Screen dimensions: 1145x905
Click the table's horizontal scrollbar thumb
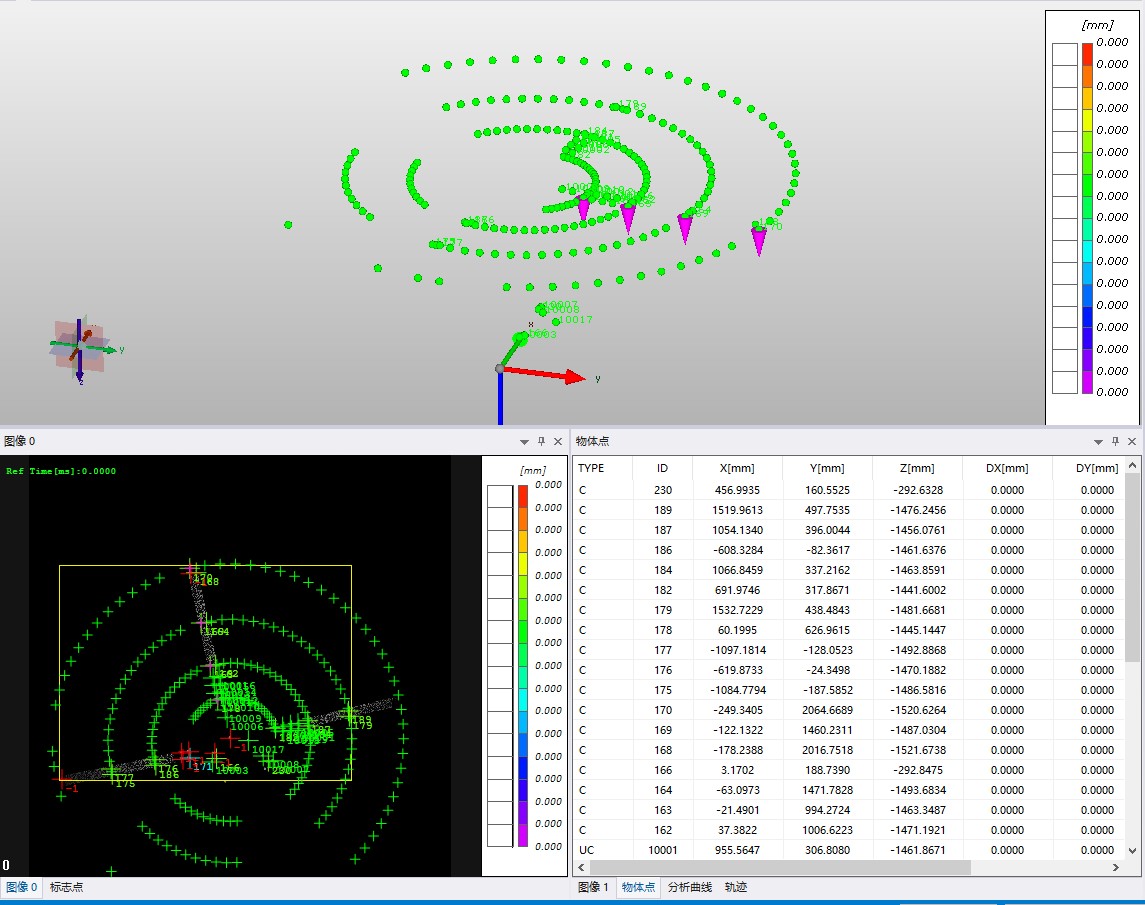780,868
